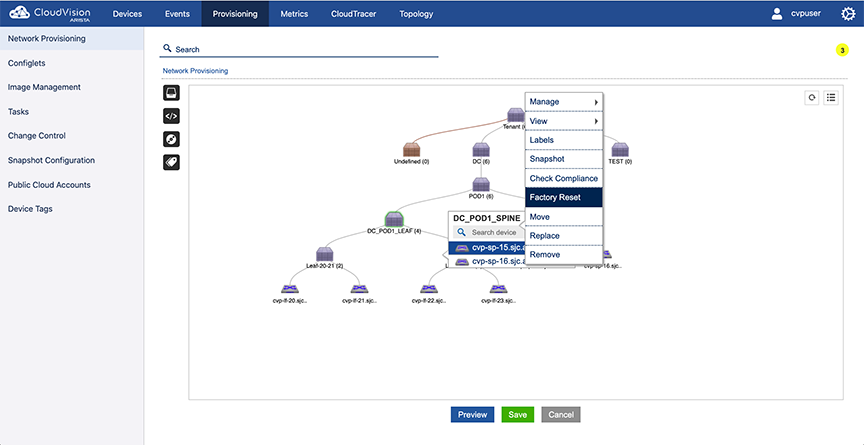This screenshot has height=445, width=864.
Task: Click the CloudVision Arista logo
Action: tap(50, 13)
